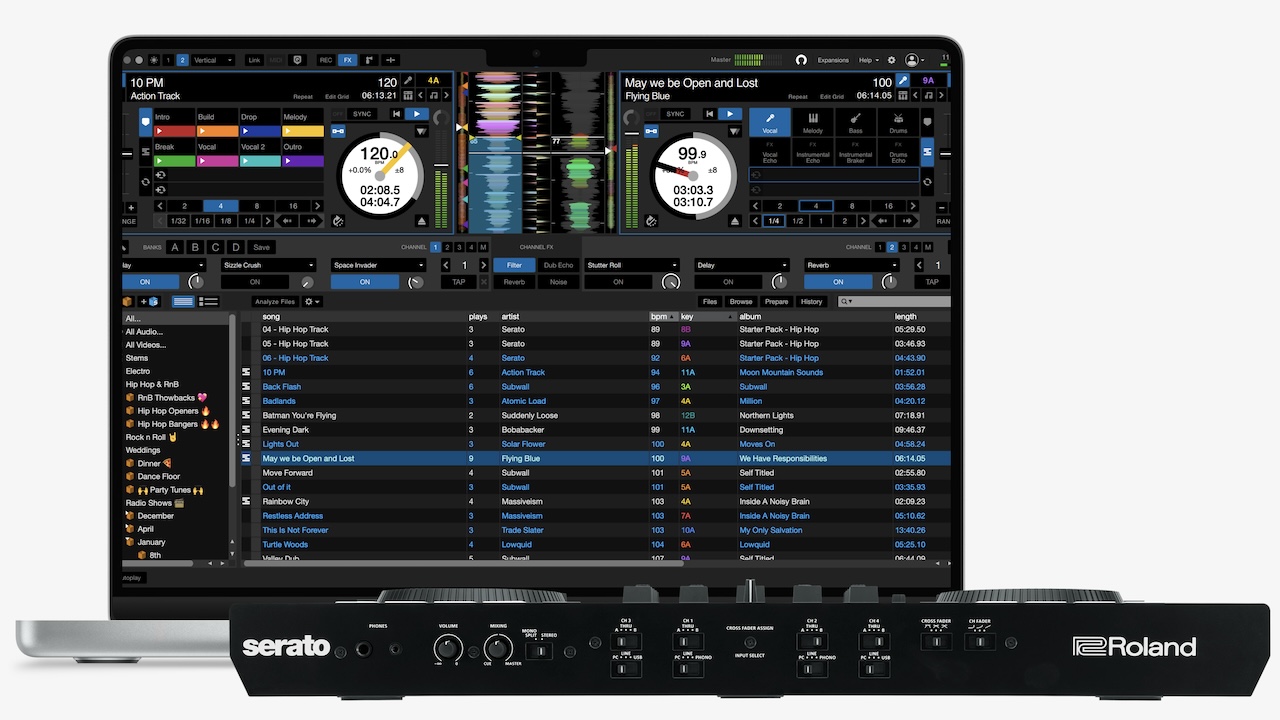The height and width of the screenshot is (720, 1280).
Task: Open setup gear next to Help
Action: tap(892, 60)
